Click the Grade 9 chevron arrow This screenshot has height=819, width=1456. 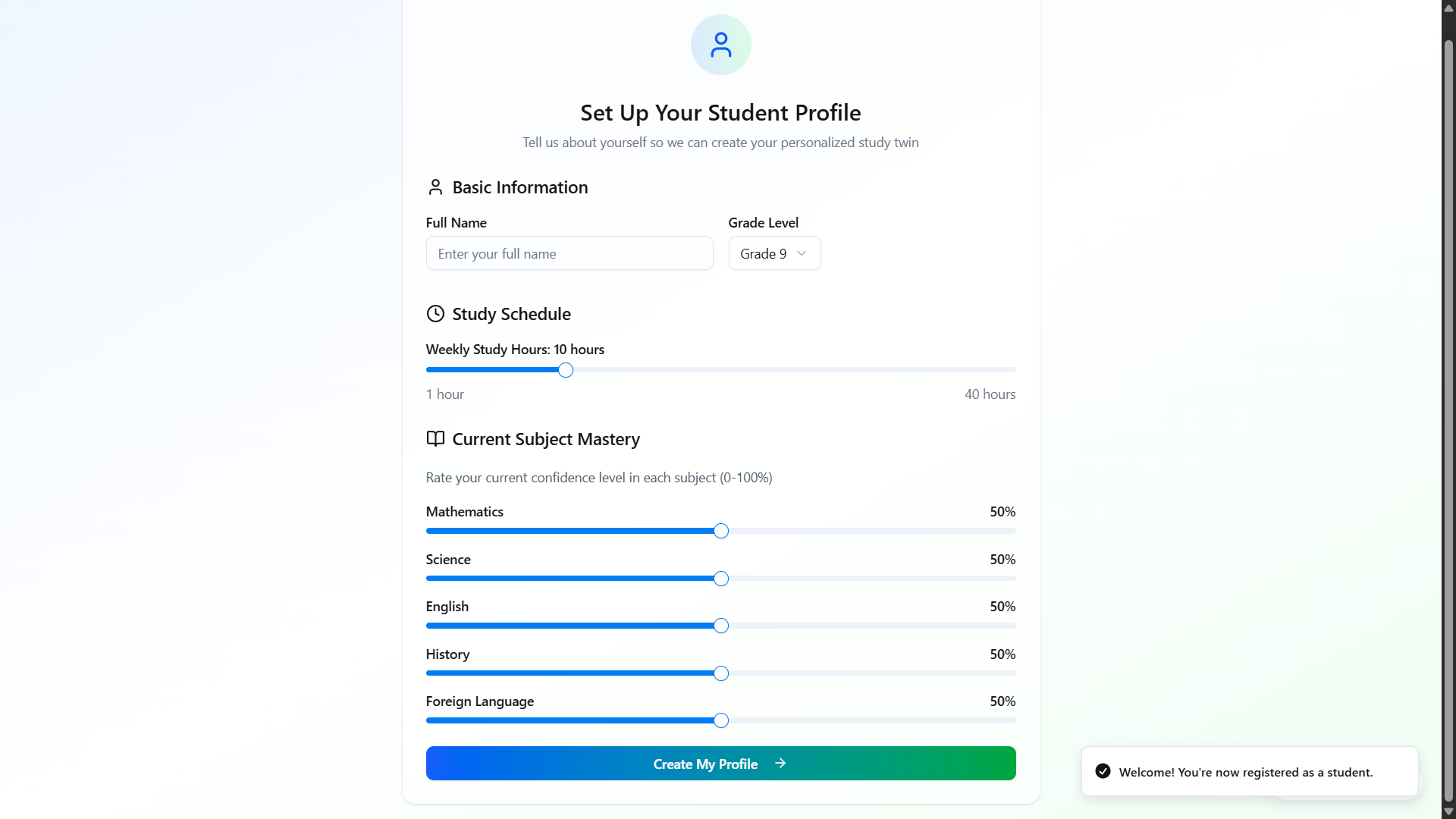tap(802, 253)
